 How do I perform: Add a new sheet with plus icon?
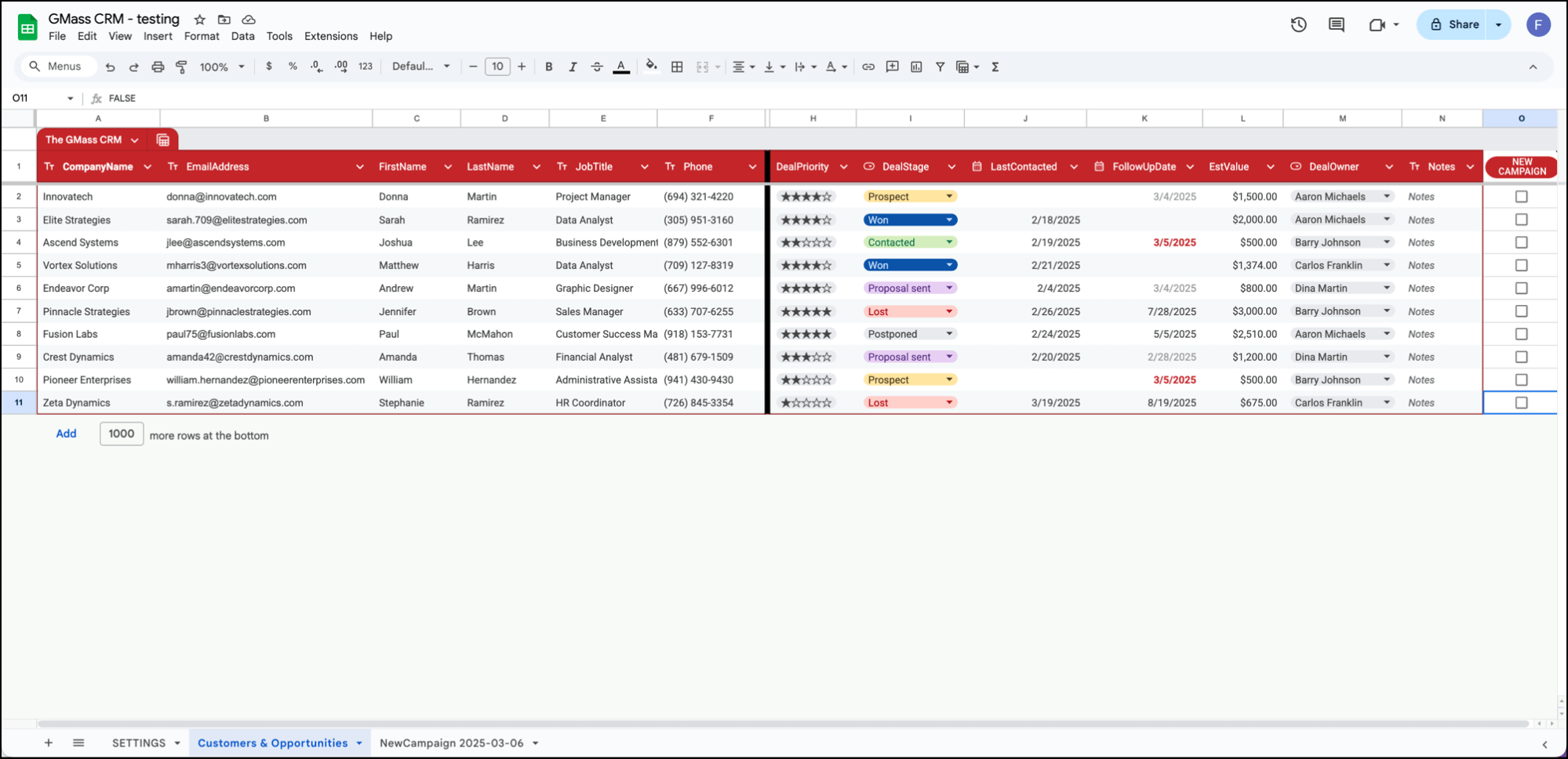49,743
